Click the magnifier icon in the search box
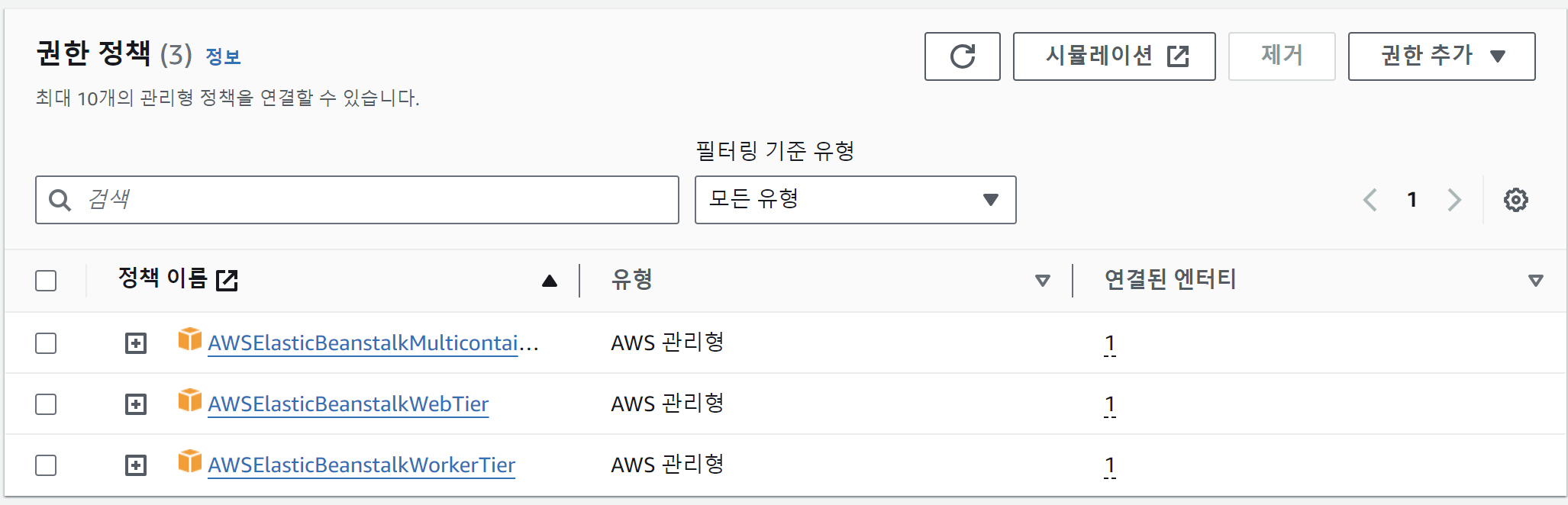 click(x=60, y=200)
